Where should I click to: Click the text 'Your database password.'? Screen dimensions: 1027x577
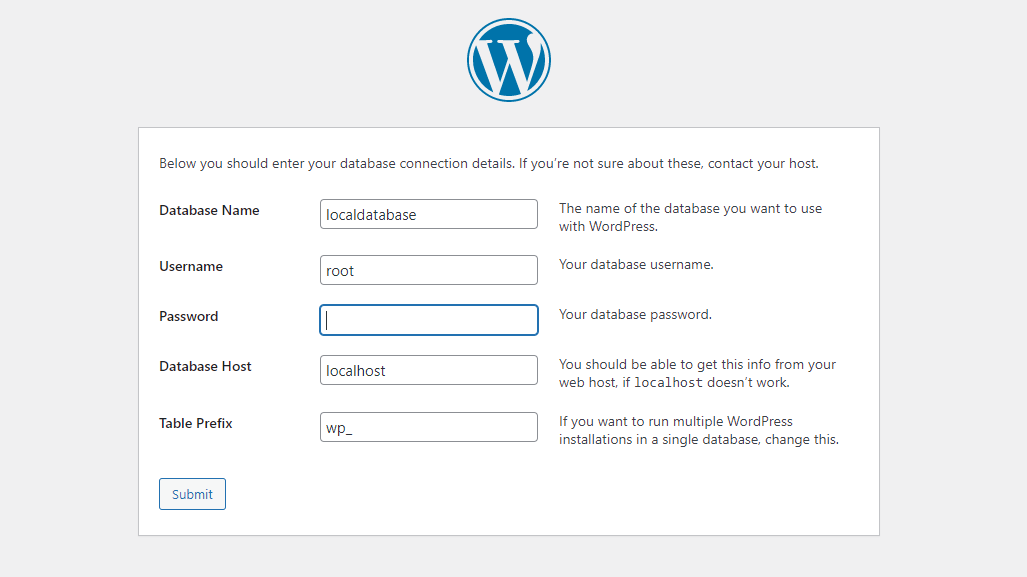click(x=635, y=314)
